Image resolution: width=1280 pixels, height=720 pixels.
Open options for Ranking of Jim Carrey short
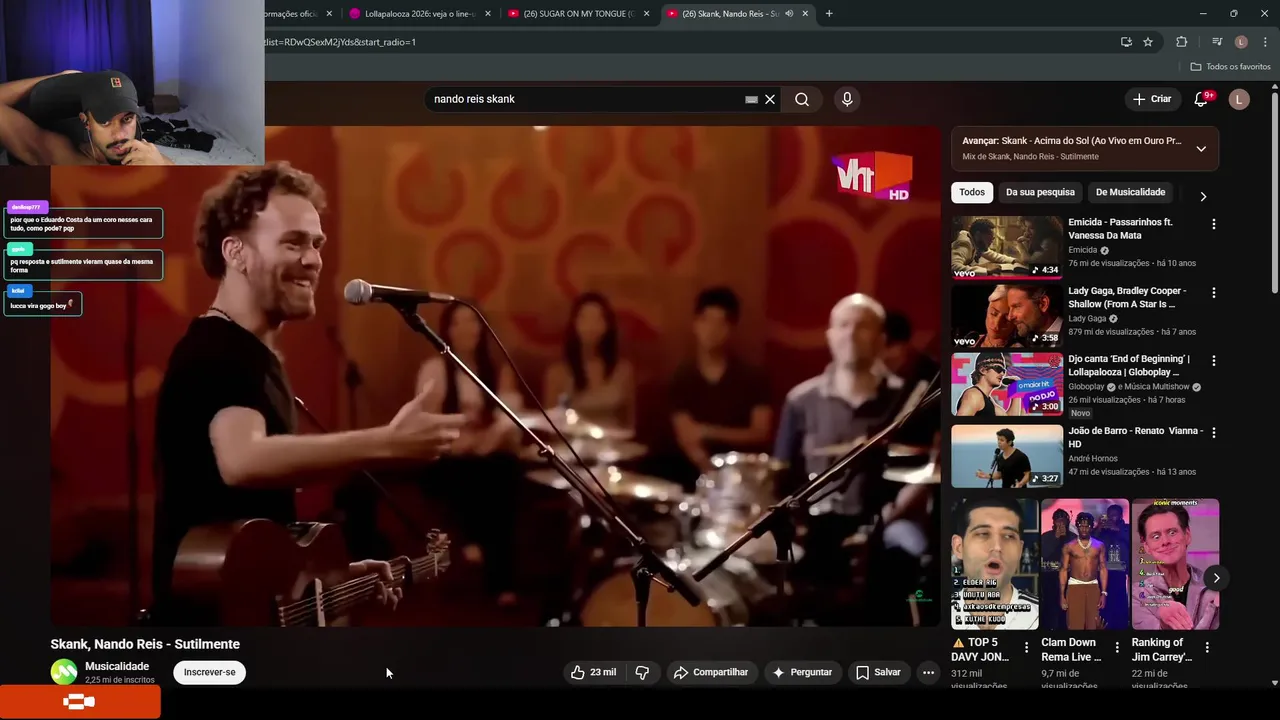[x=1207, y=647]
